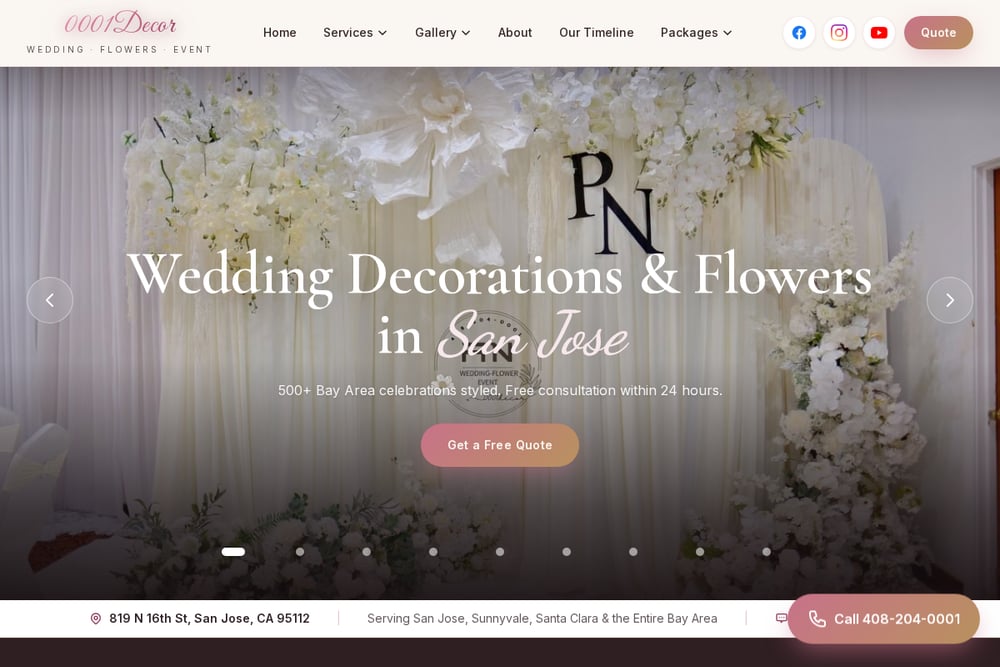Open the Facebook social icon

point(798,33)
